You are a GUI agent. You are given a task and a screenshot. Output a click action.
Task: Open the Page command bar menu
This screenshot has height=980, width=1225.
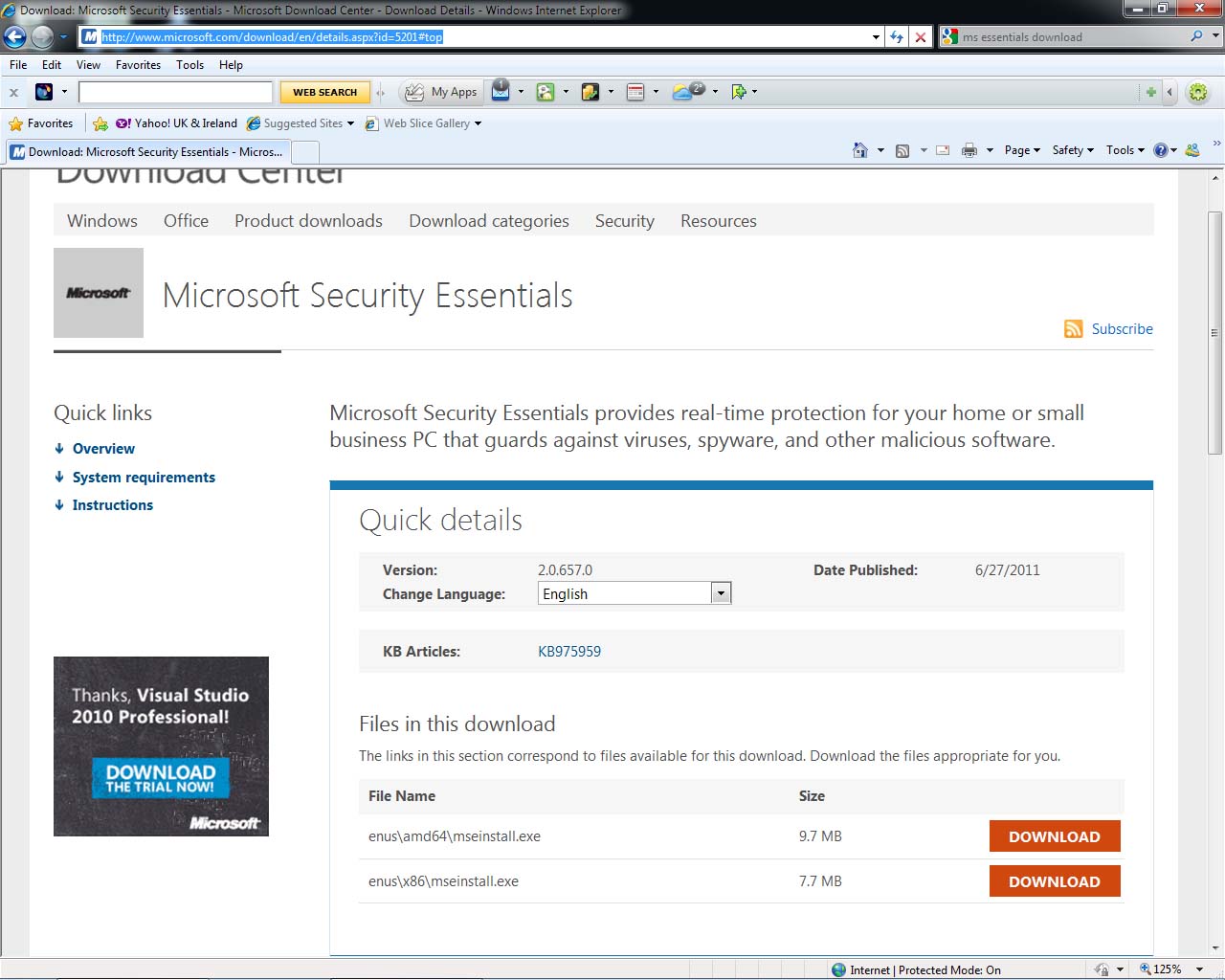point(1022,150)
